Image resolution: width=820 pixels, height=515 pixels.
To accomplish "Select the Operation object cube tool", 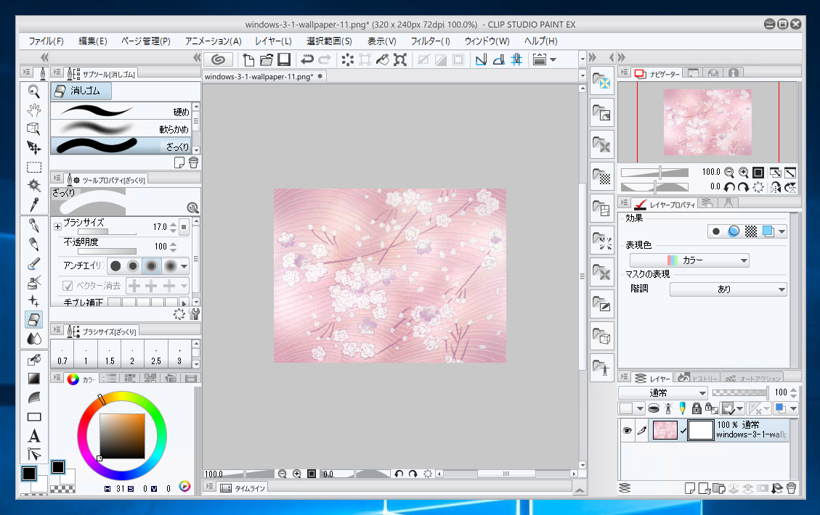I will coord(34,129).
